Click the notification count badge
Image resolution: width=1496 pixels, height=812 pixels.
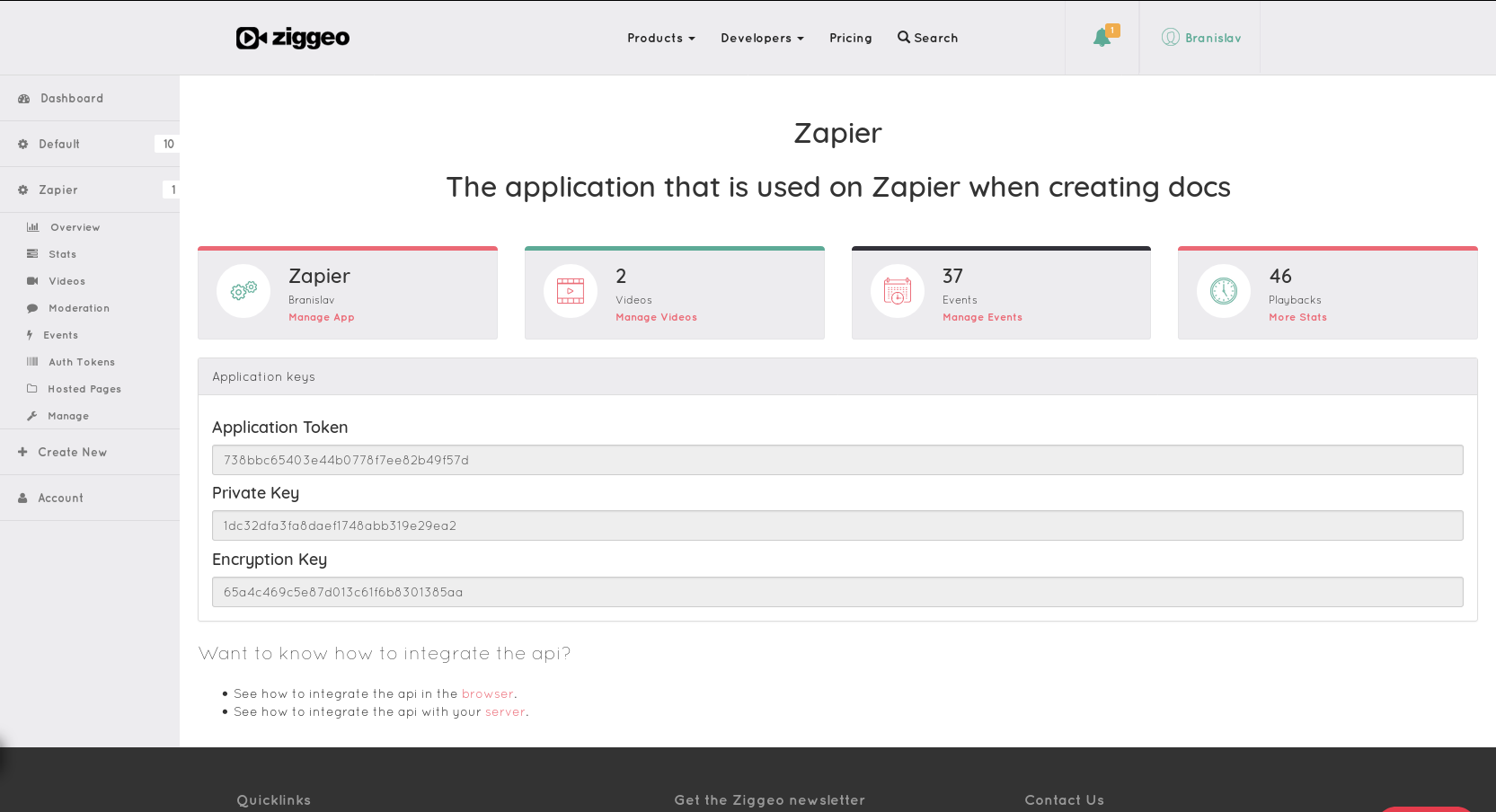(x=1112, y=31)
